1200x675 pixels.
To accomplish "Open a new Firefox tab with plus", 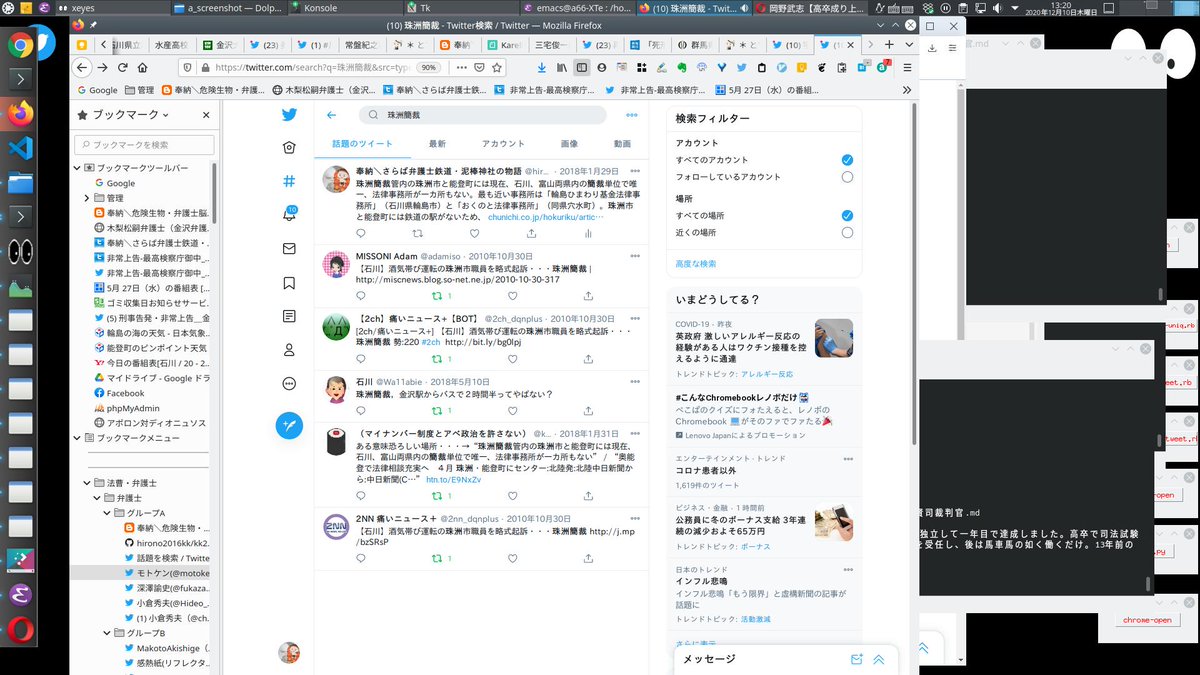I will point(889,45).
